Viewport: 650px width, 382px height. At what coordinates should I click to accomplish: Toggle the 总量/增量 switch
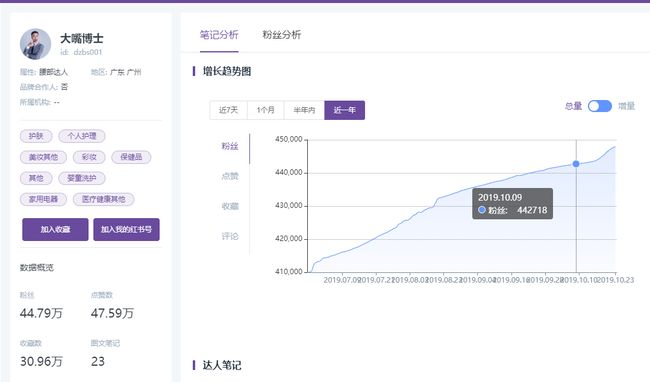599,106
